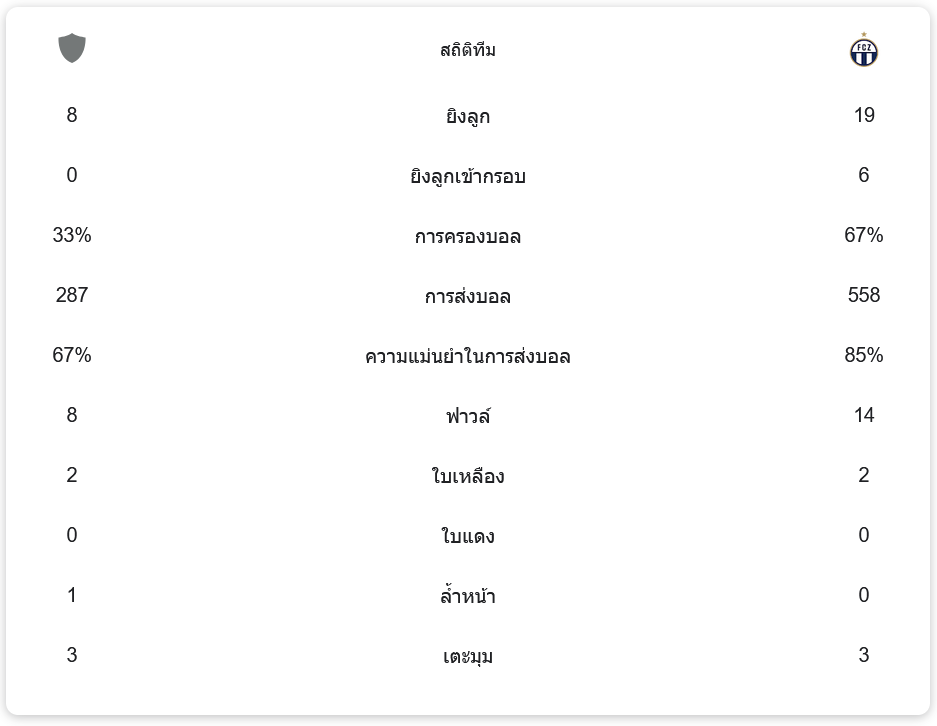
Task: Select the การส่งบอล stat label
Action: pos(468,297)
